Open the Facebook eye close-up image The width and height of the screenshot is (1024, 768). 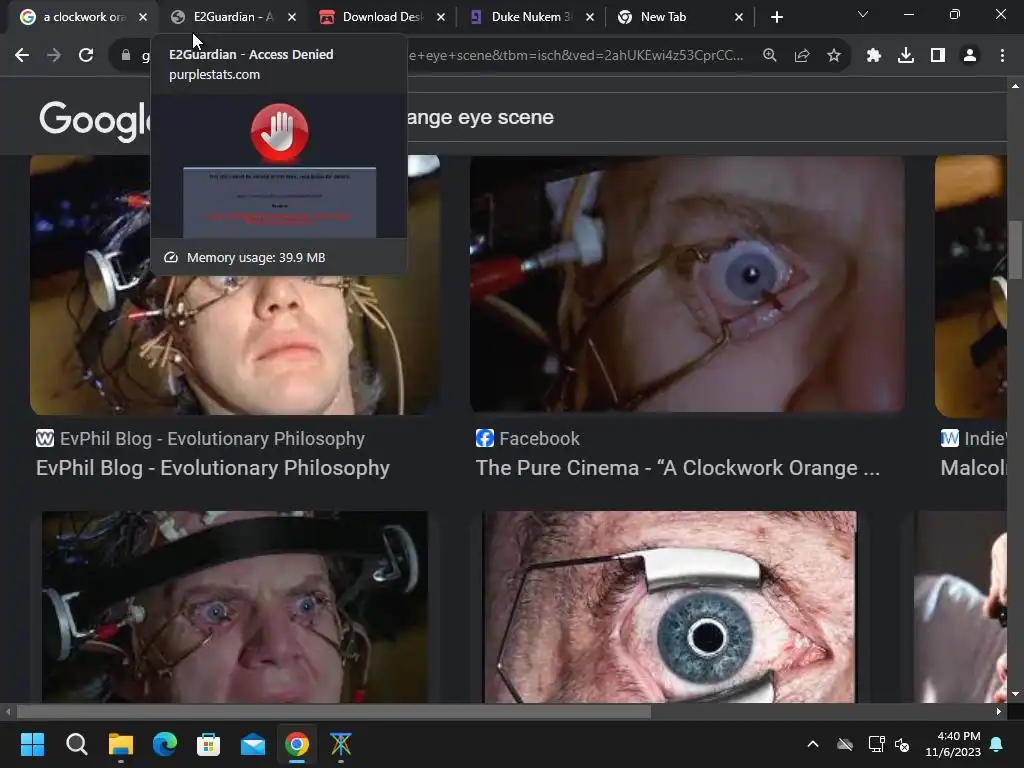(687, 283)
